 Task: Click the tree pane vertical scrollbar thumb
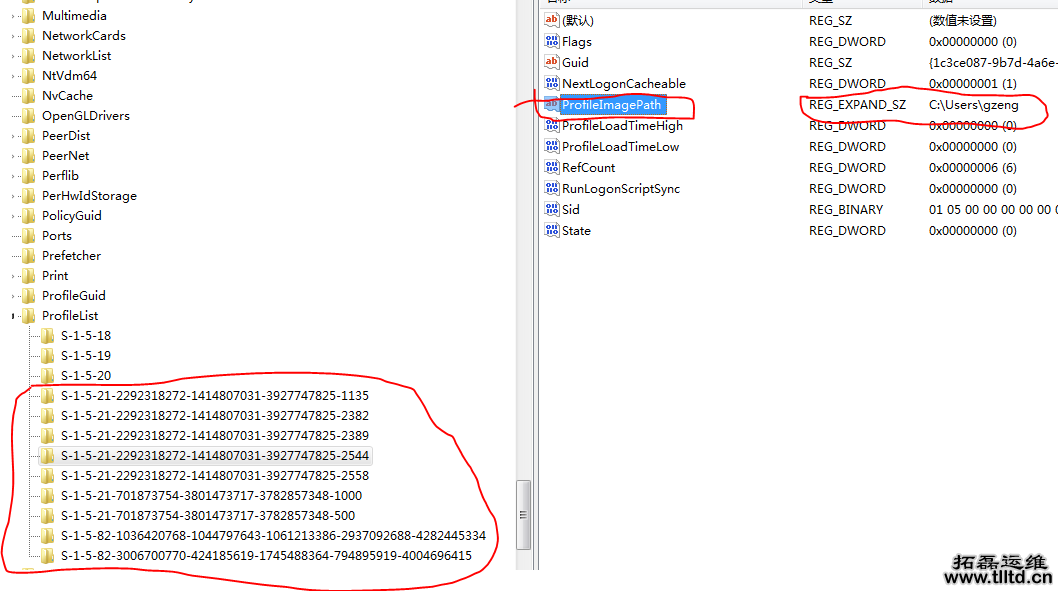pyautogui.click(x=522, y=514)
